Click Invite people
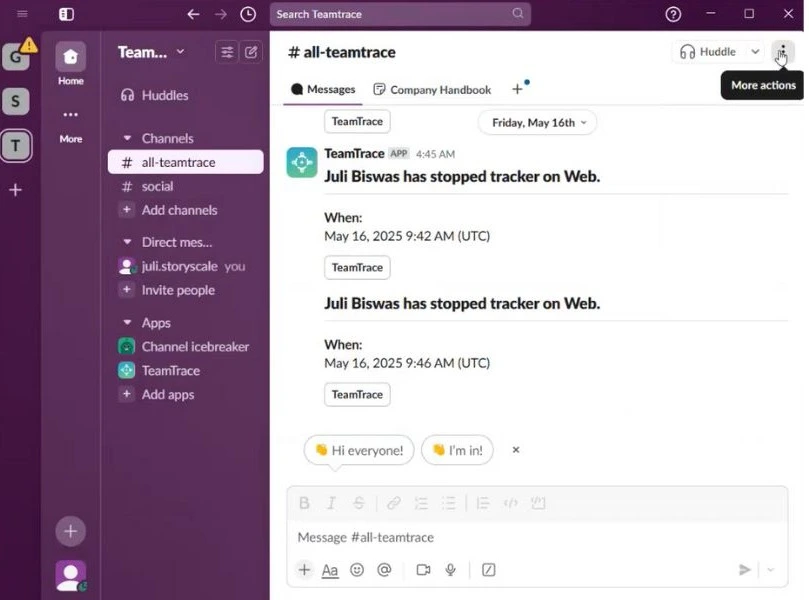This screenshot has width=809, height=600. point(186,290)
